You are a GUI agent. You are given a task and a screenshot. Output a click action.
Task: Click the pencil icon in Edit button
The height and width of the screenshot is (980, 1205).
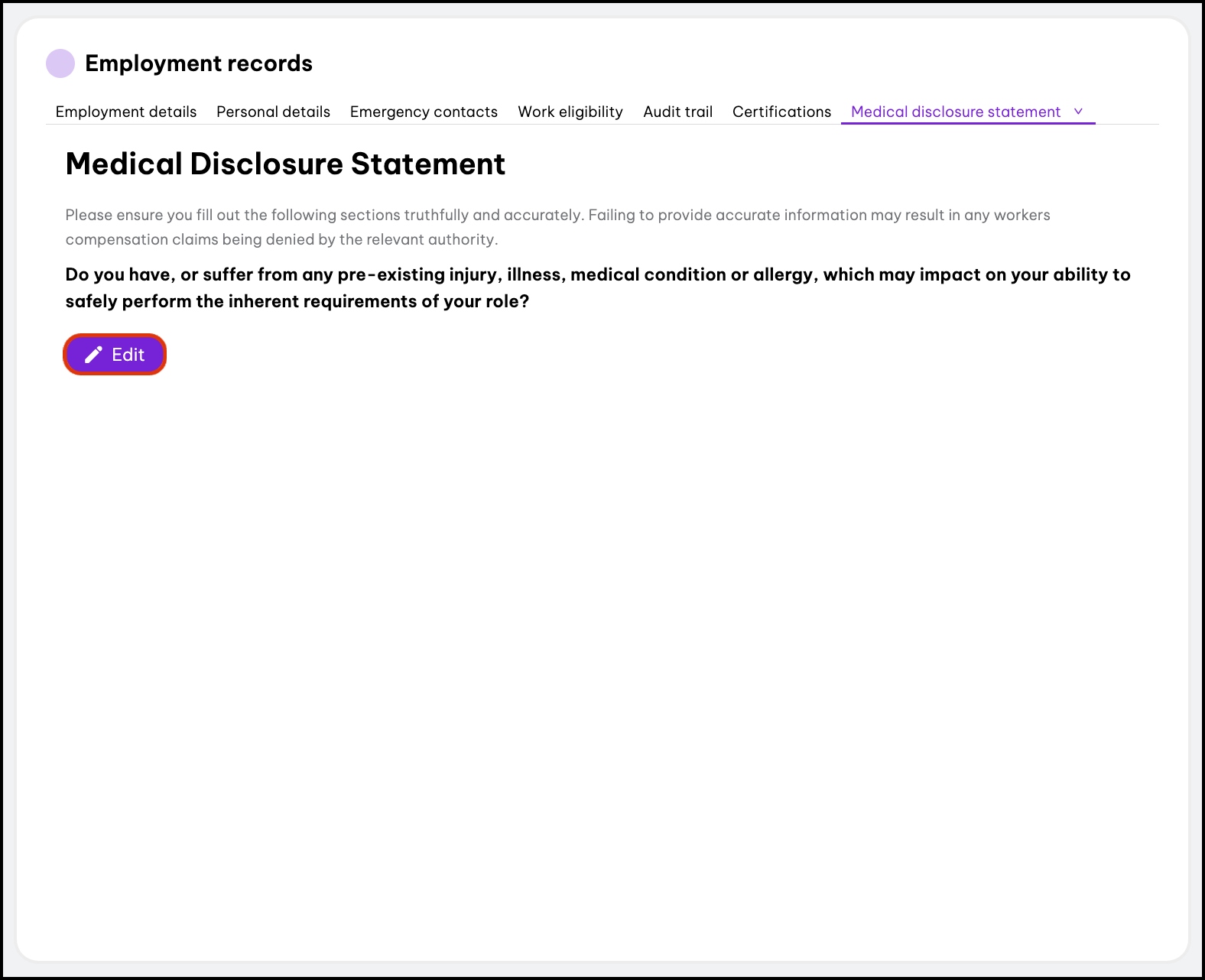pos(93,355)
